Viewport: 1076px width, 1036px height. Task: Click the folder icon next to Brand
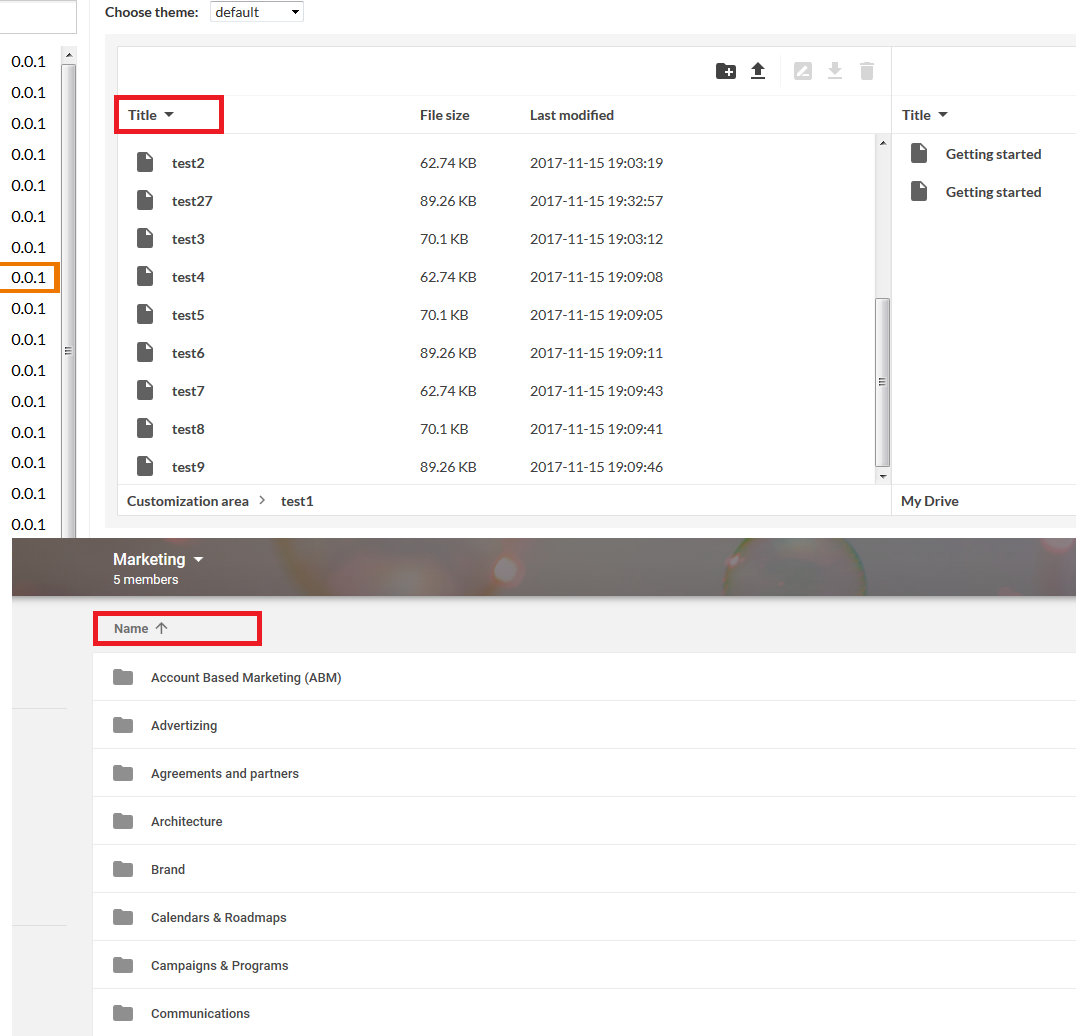[122, 869]
